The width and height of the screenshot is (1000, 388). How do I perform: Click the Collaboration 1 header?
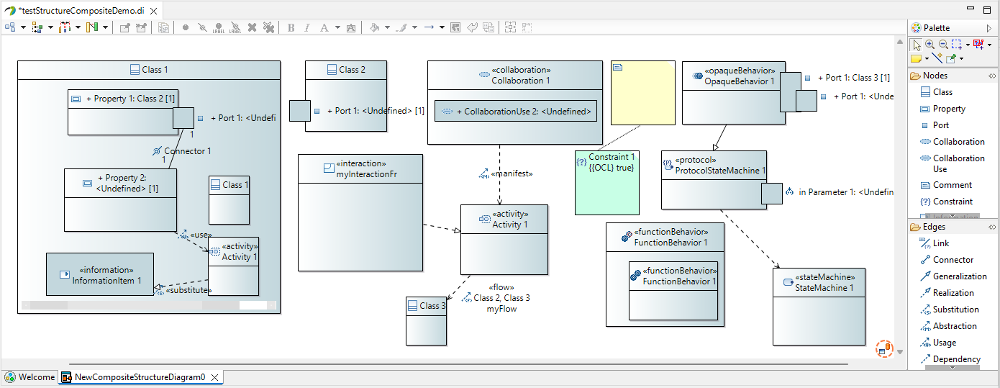click(514, 75)
